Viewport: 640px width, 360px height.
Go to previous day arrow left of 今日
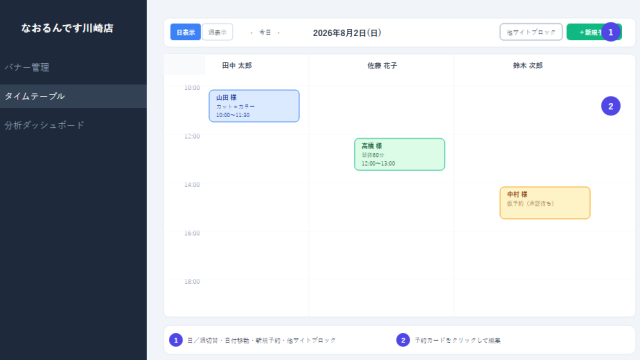coord(251,33)
